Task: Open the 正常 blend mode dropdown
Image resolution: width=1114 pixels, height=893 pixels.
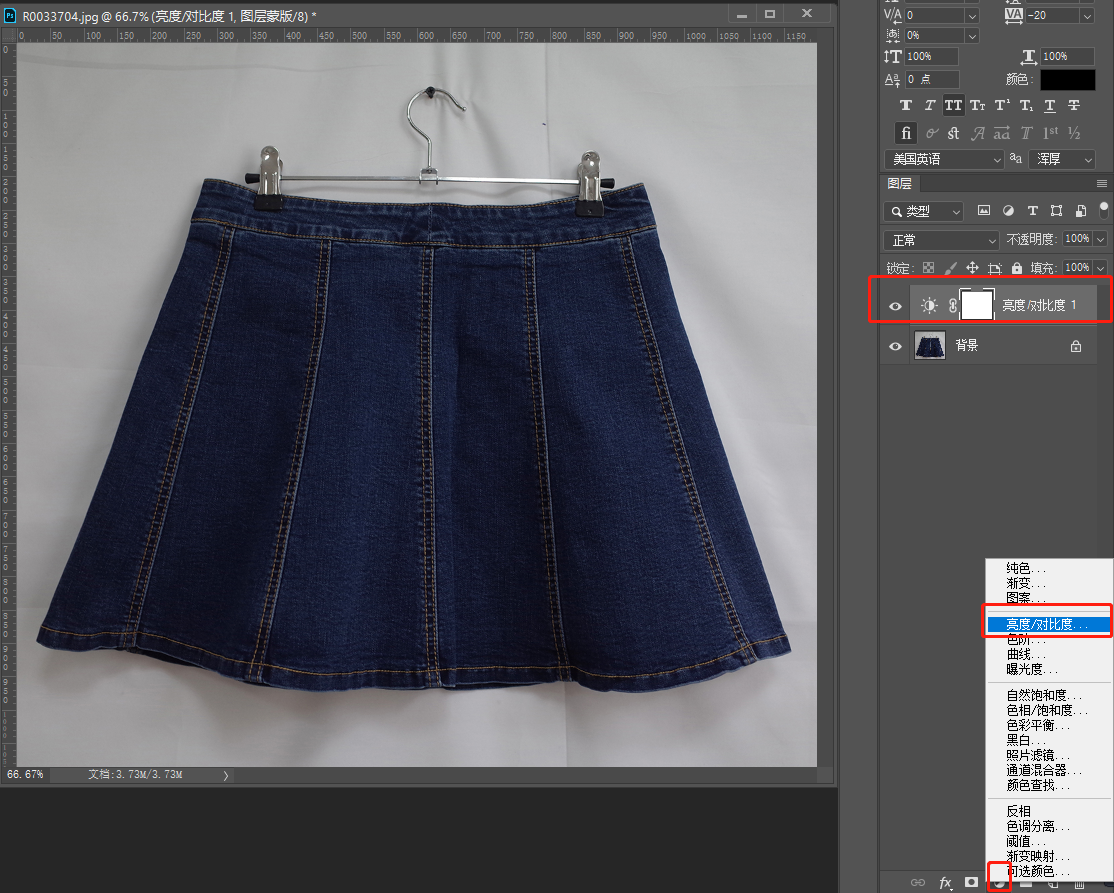Action: [942, 240]
